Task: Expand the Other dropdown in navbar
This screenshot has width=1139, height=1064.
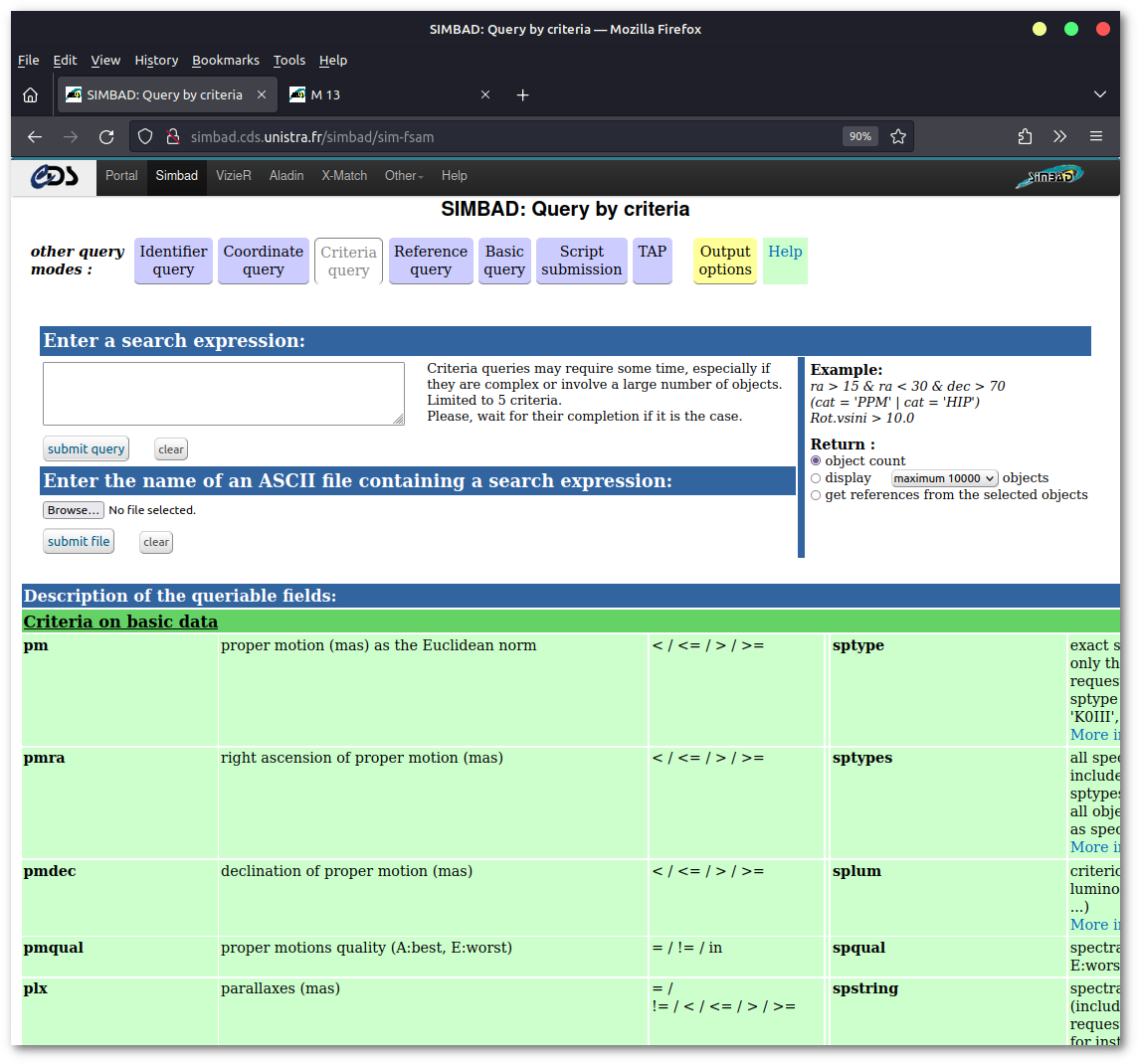Action: coord(404,176)
